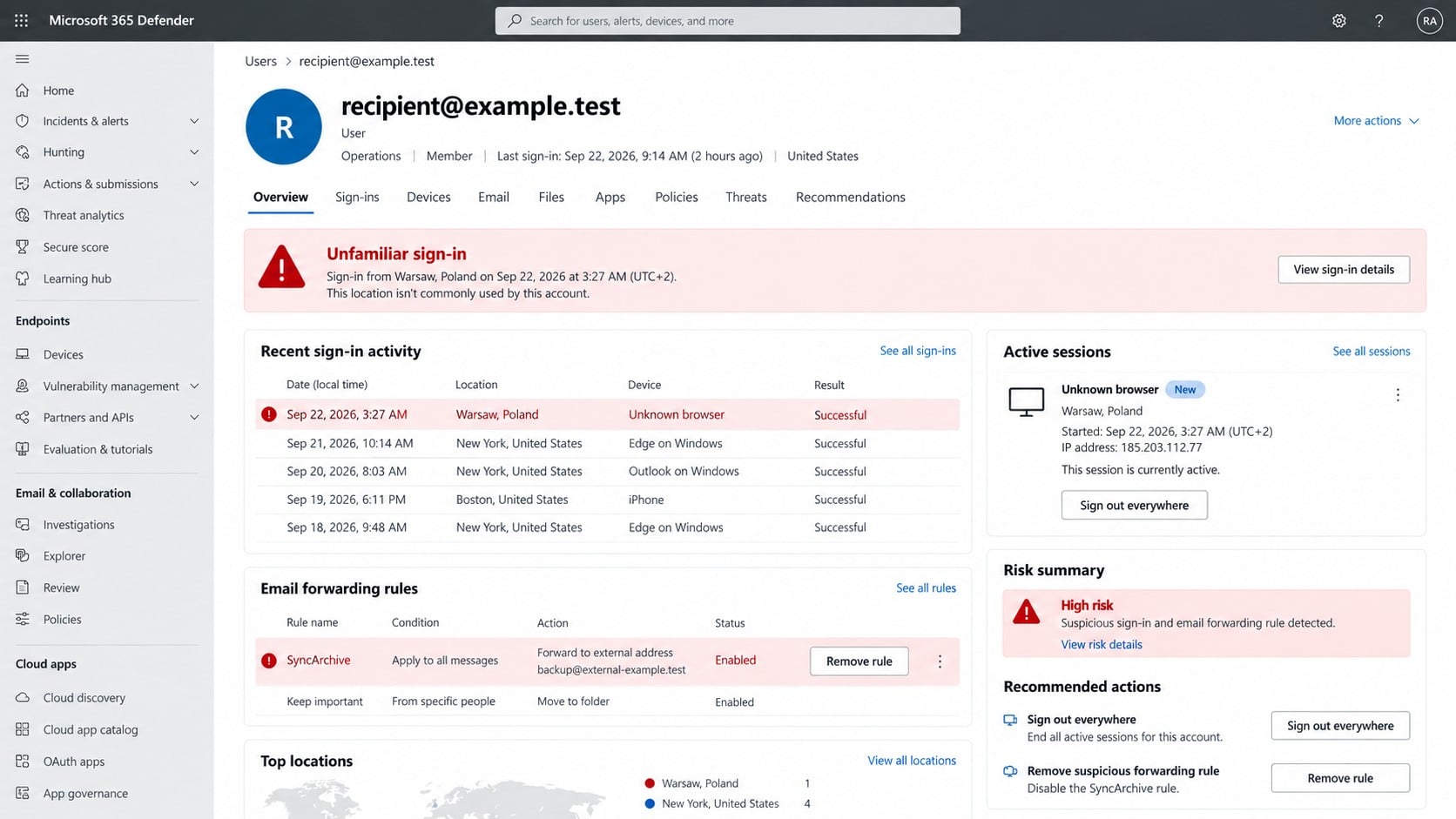Click the Sep 21, 2026, 10:14 AM entry
Viewport: 1456px width, 819px height.
pos(350,443)
